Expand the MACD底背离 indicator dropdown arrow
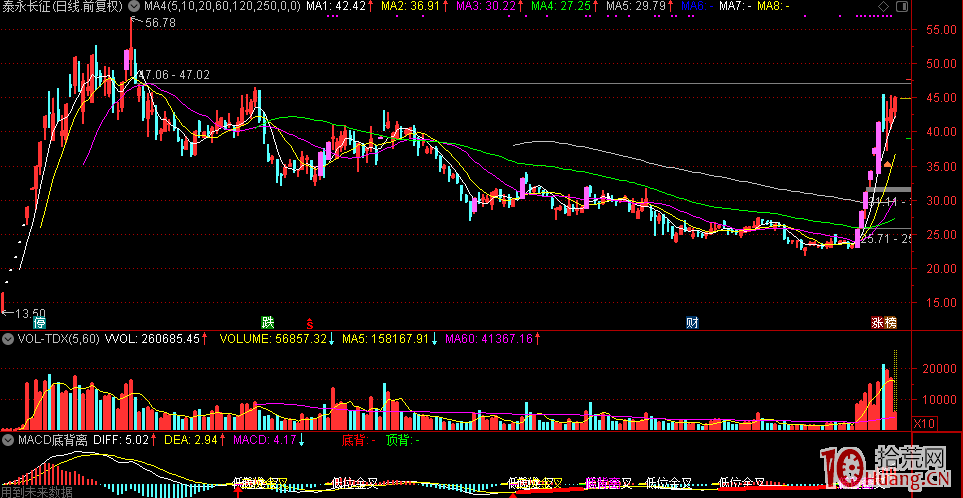 8,440
